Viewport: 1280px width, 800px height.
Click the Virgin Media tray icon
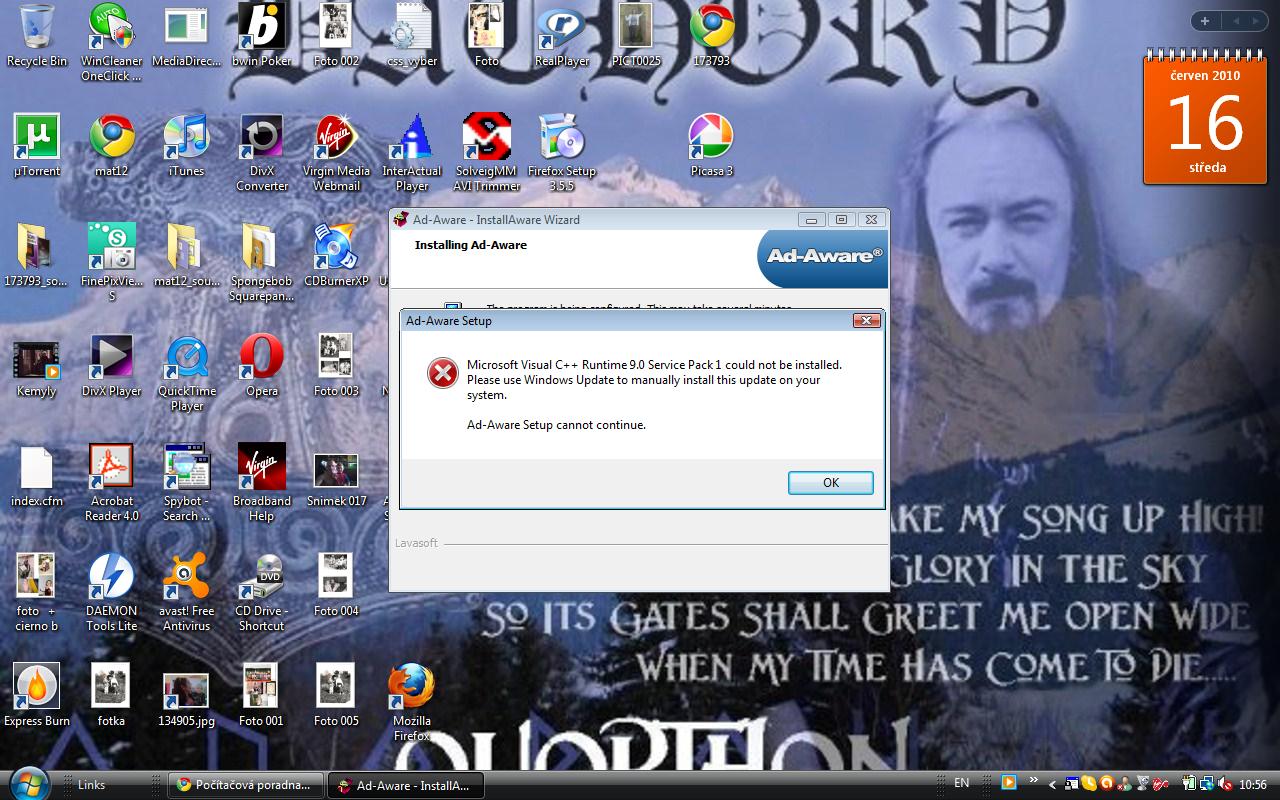(1161, 784)
